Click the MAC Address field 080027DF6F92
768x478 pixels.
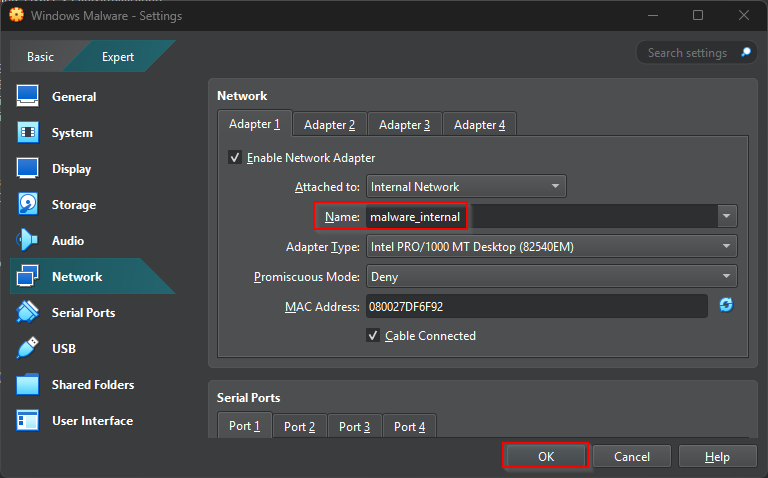tap(537, 306)
